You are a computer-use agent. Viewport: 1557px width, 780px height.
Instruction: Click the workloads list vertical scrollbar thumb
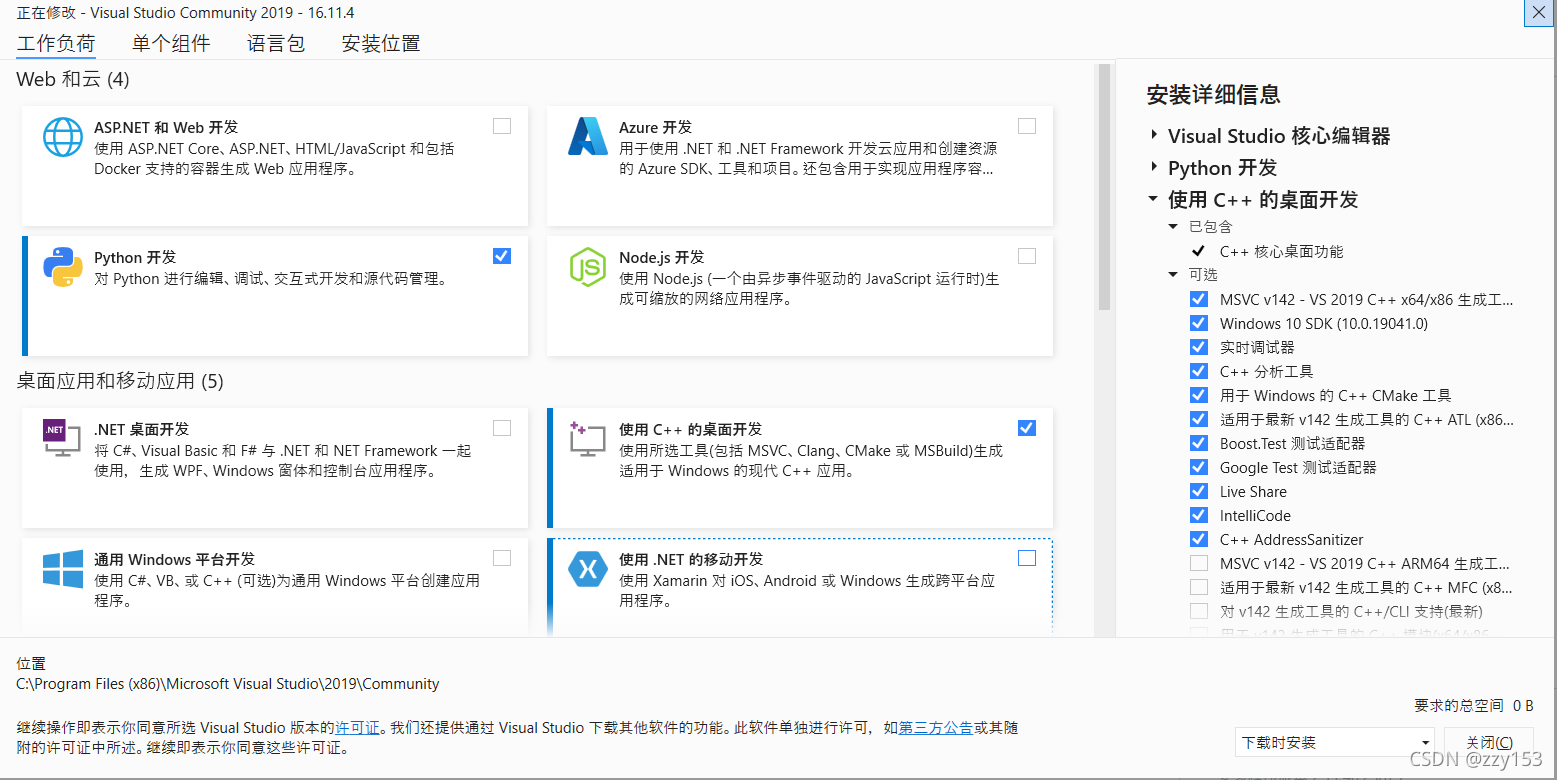point(1105,188)
